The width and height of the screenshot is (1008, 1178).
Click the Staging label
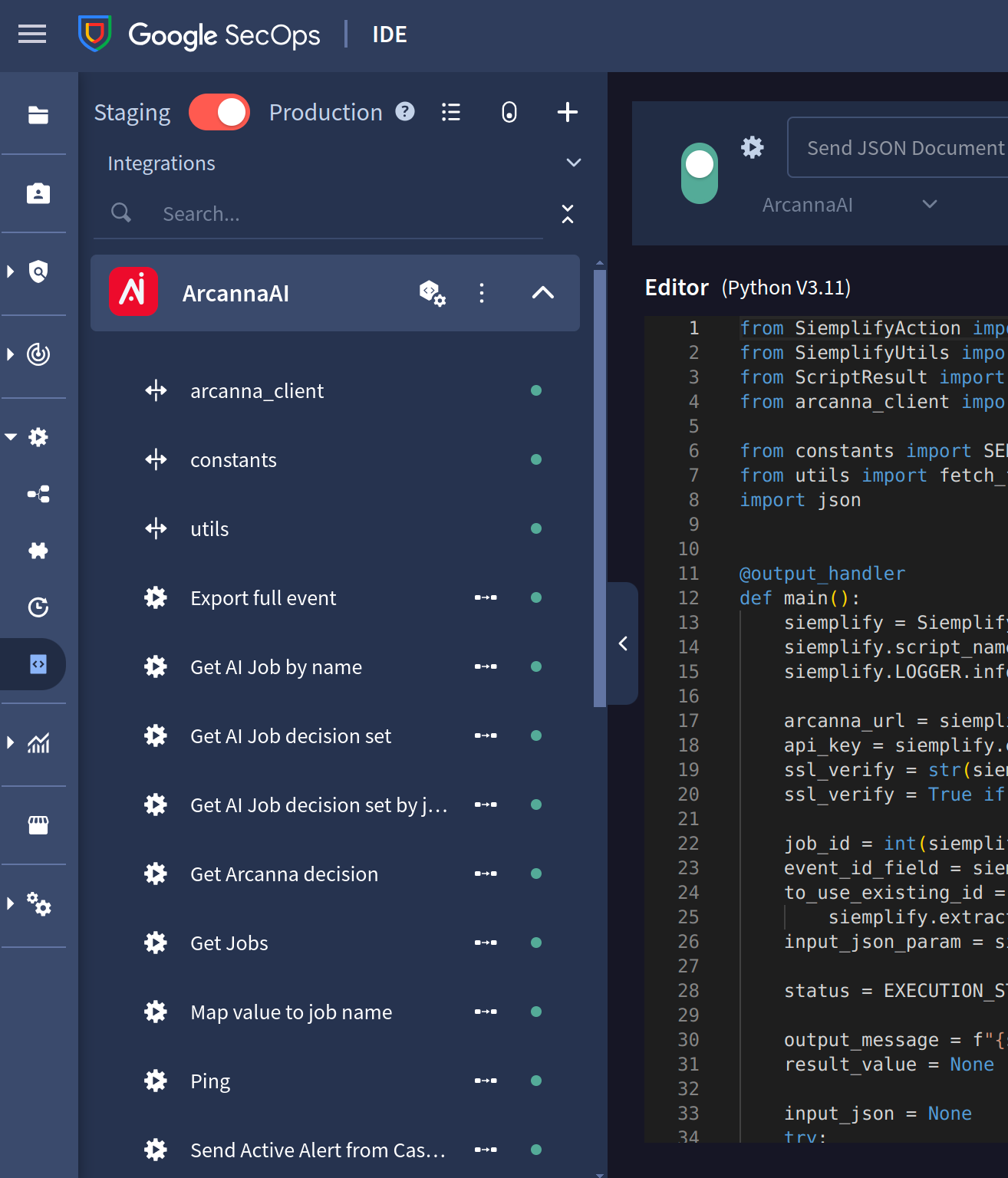[132, 113]
